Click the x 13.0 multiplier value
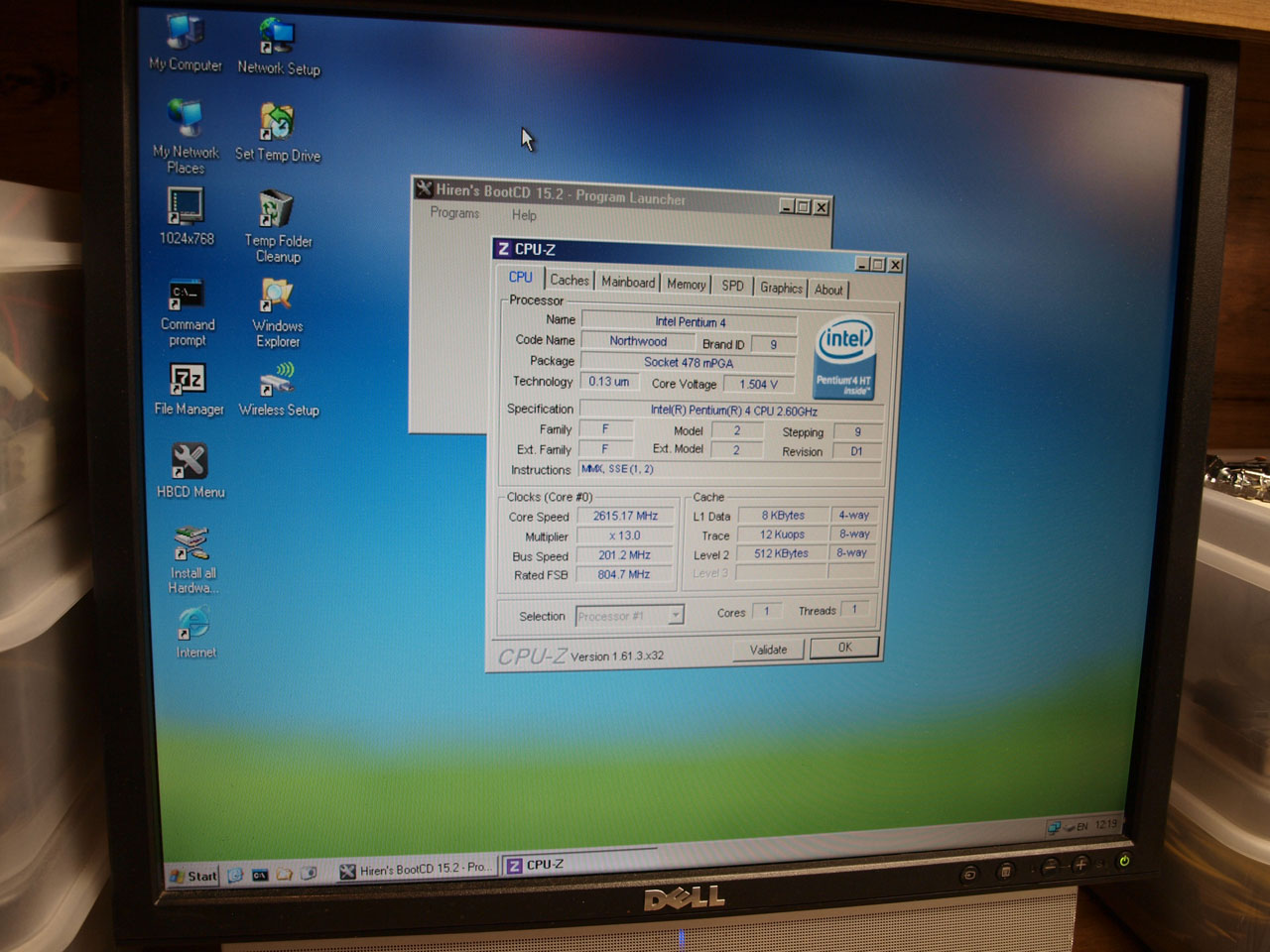This screenshot has height=952, width=1270. point(625,535)
